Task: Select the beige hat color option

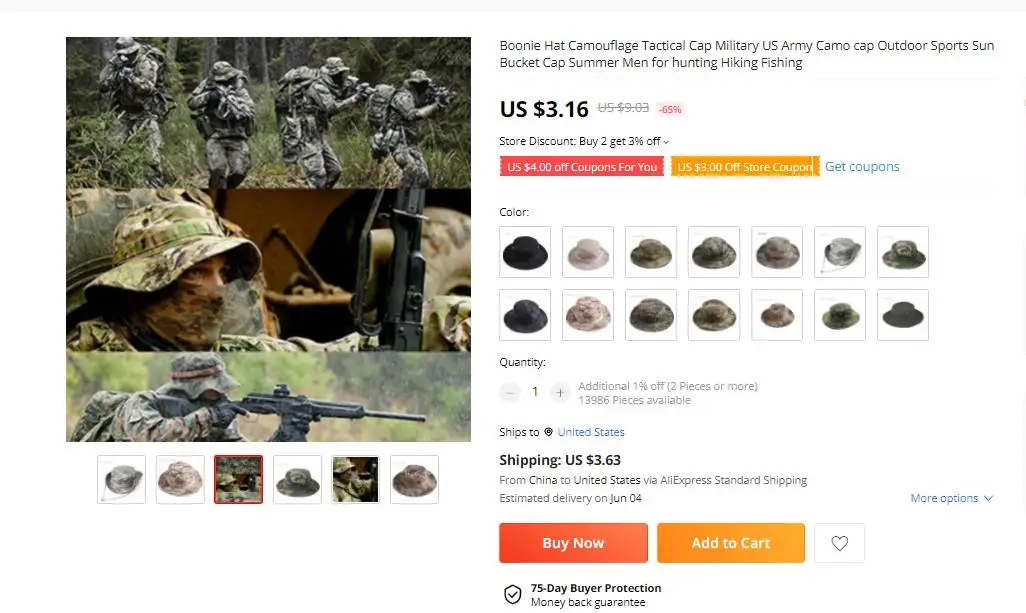Action: coord(588,252)
